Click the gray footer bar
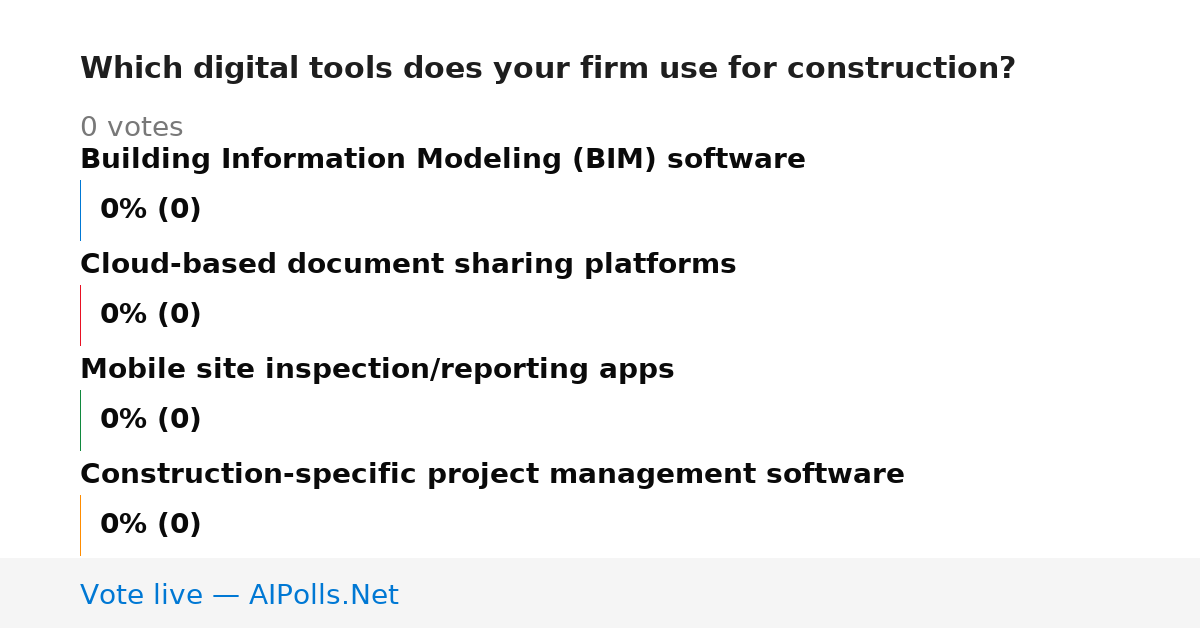Image resolution: width=1200 pixels, height=628 pixels. tap(600, 593)
